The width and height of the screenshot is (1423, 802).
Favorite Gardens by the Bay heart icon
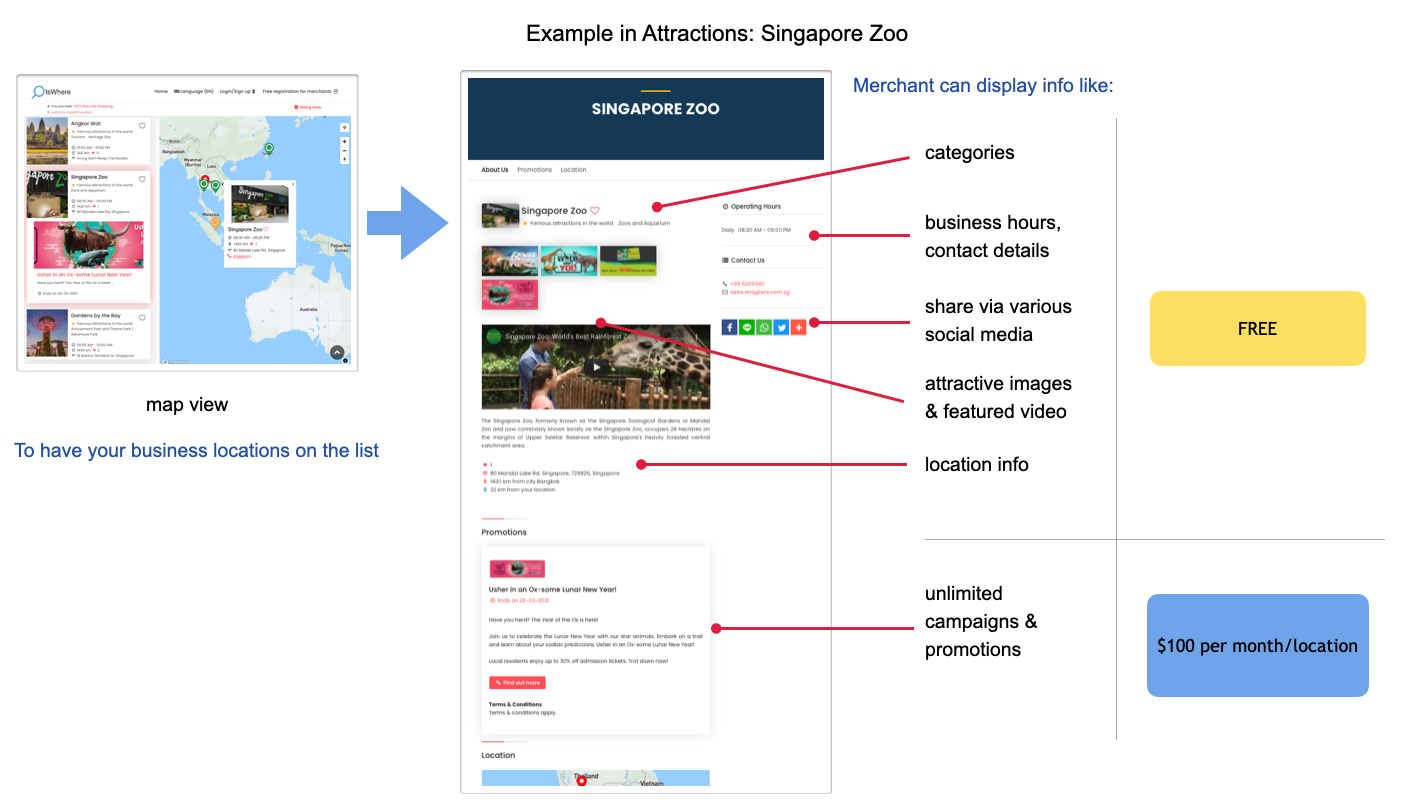(143, 318)
